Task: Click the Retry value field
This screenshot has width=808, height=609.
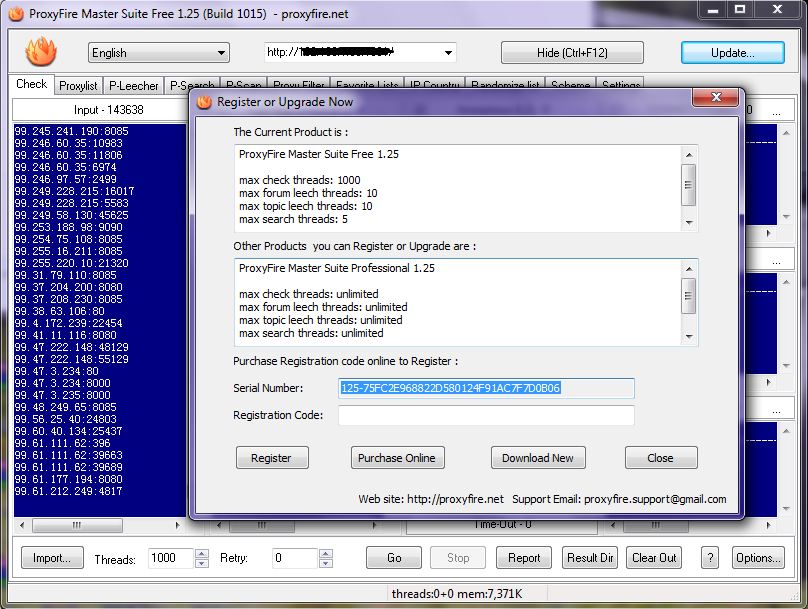Action: [x=295, y=558]
